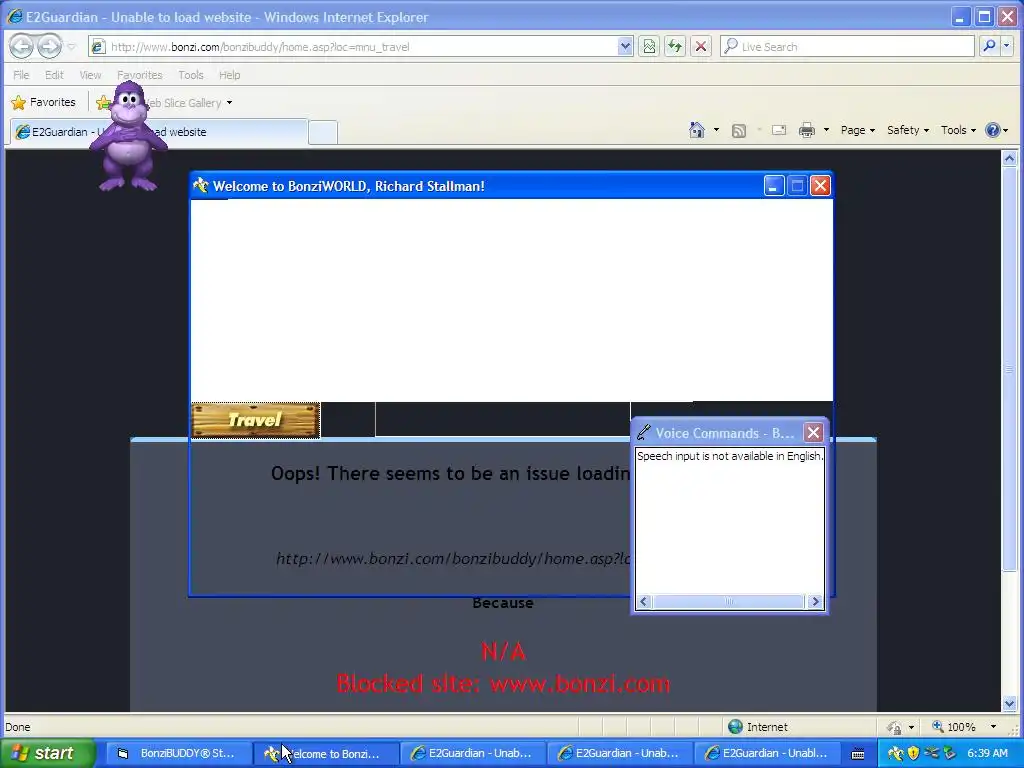This screenshot has height=768, width=1024.
Task: Expand the Home button dropdown arrow
Action: pyautogui.click(x=716, y=130)
